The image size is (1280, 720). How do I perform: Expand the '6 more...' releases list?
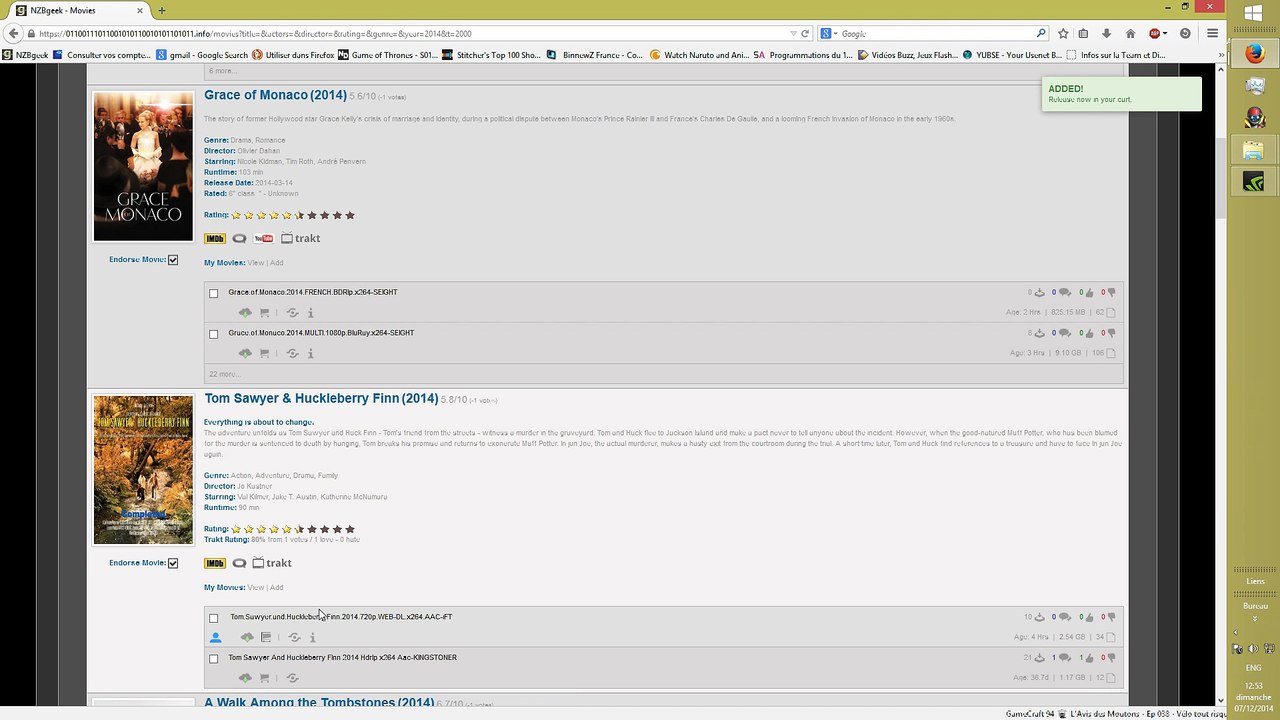(221, 71)
